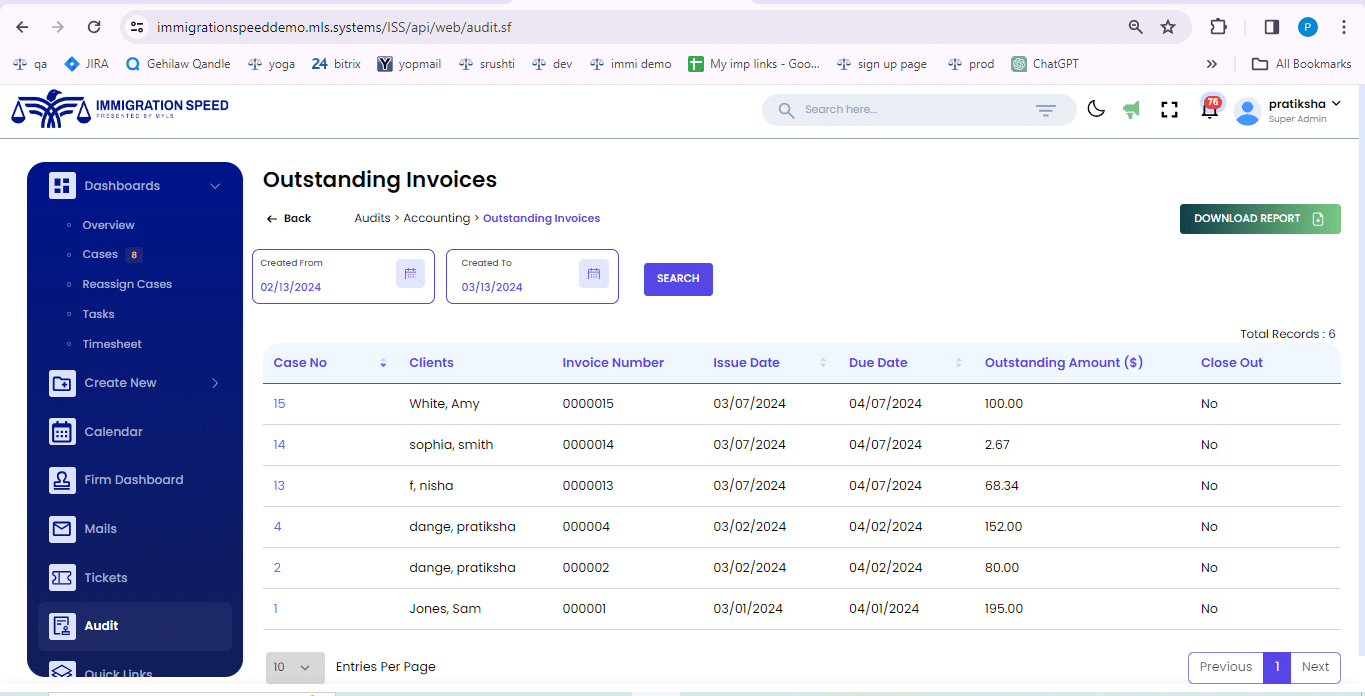This screenshot has height=696, width=1365.
Task: Toggle the browser side panel icon
Action: click(1272, 27)
